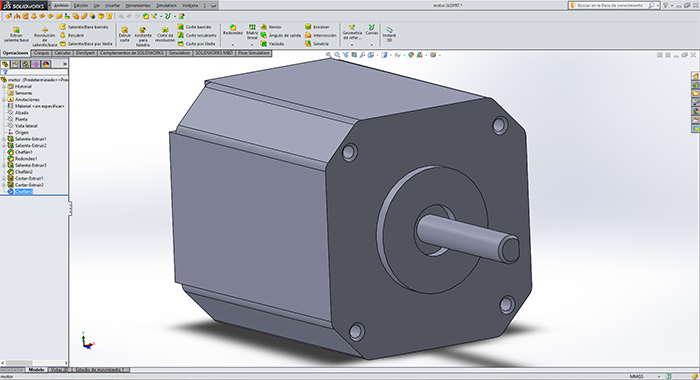Viewport: 700px width, 380px height.
Task: Expand Cortar-Extruir2 feature node
Action: click(4, 185)
